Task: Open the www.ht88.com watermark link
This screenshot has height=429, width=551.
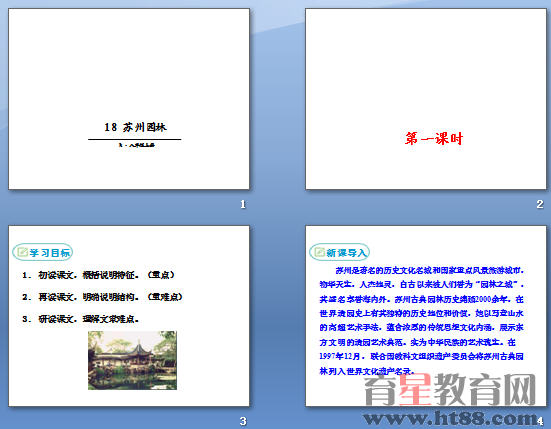Action: tap(451, 418)
